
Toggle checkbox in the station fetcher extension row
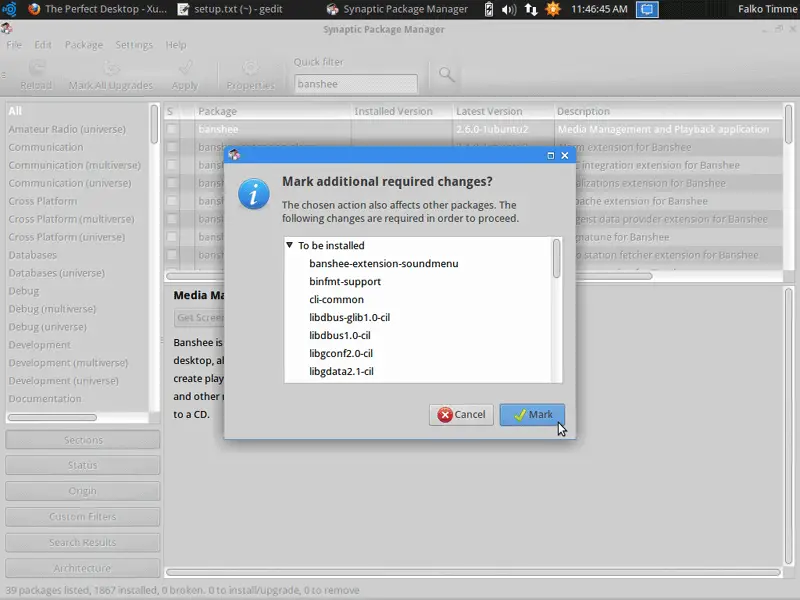[172, 255]
